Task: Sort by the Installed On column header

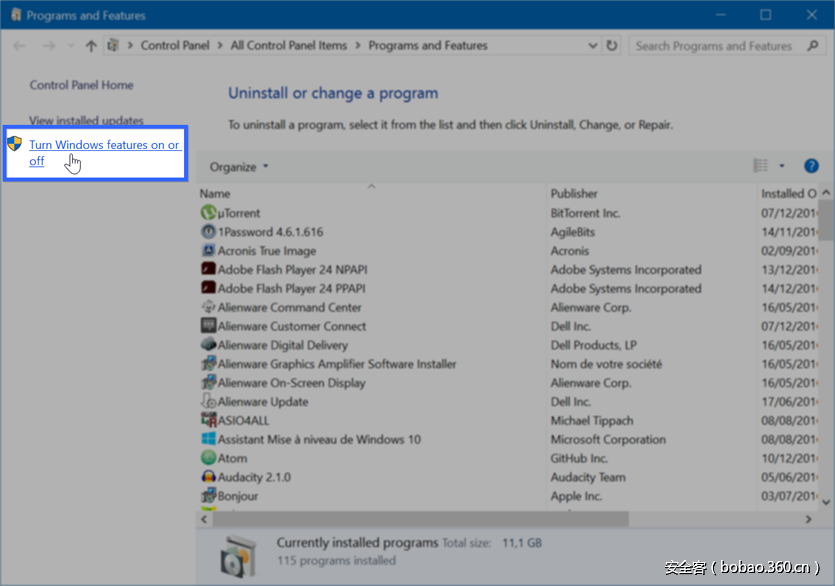Action: [789, 193]
